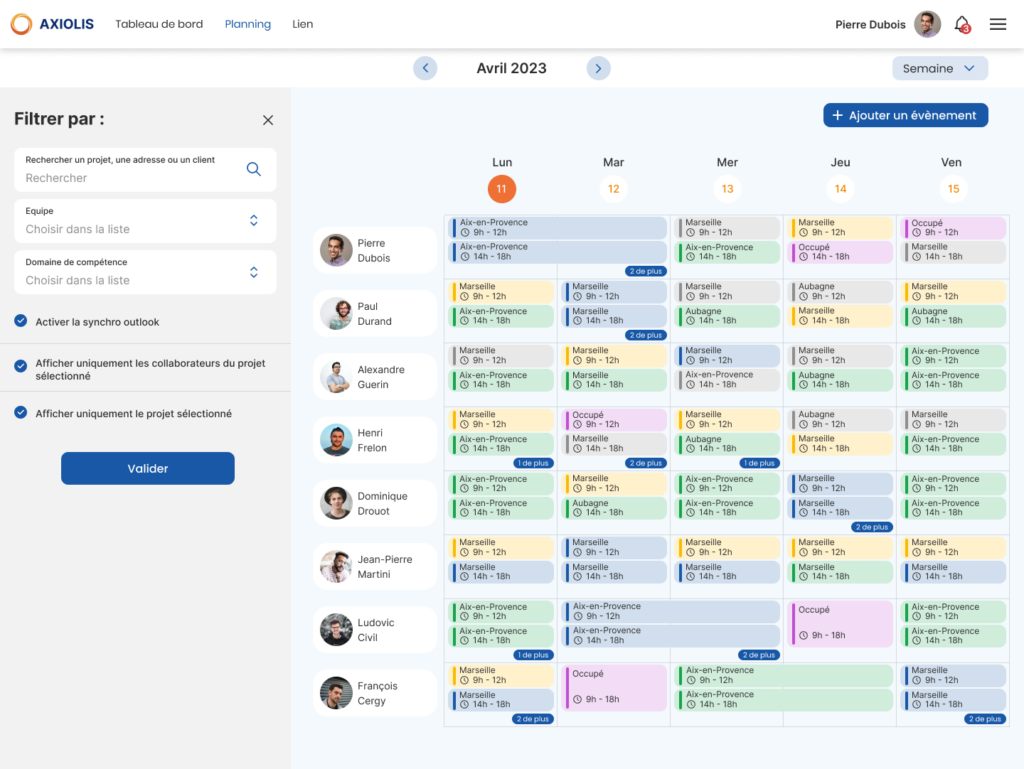Expand Henri Frelon Wednesday '1 de plus'
Screen dimensions: 1024x769
pyautogui.click(x=759, y=463)
